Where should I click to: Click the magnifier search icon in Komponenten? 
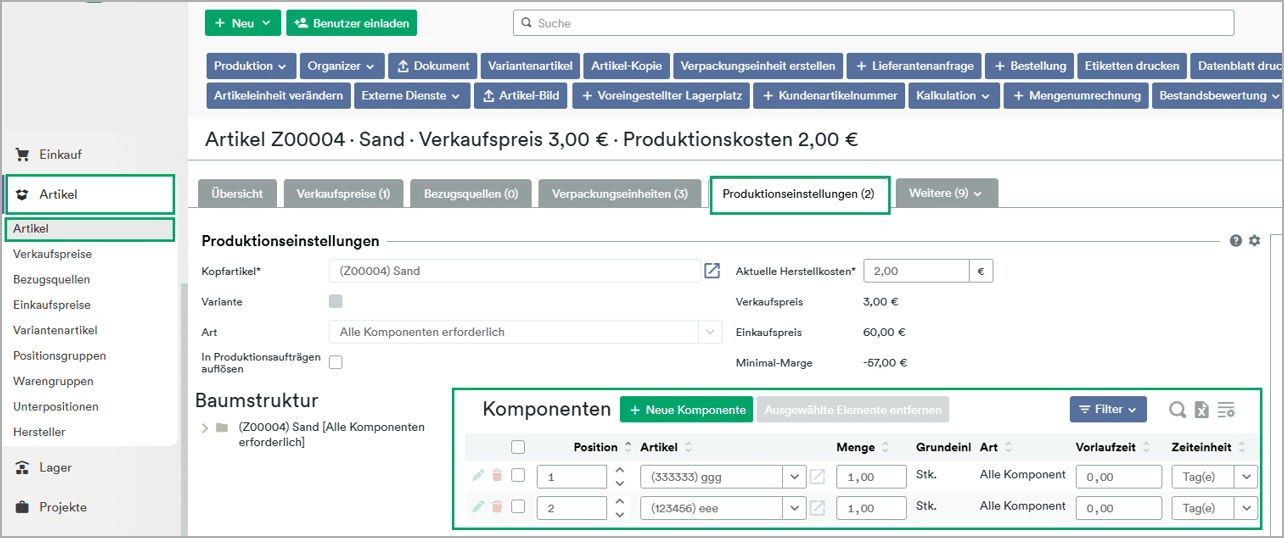[x=1178, y=409]
